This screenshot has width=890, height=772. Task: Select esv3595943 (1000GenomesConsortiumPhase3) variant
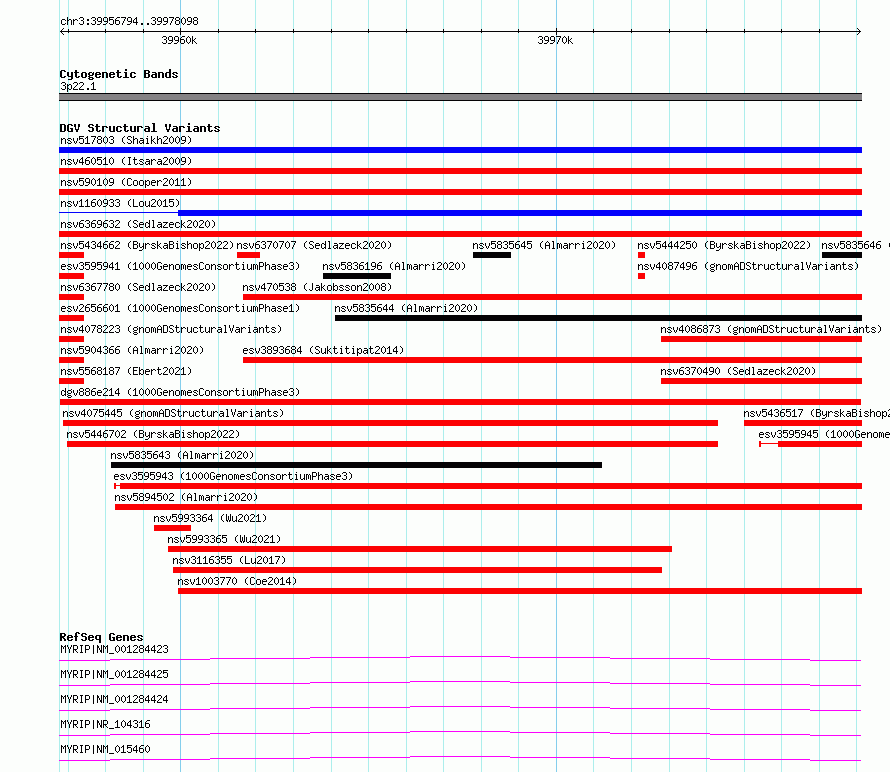point(233,476)
